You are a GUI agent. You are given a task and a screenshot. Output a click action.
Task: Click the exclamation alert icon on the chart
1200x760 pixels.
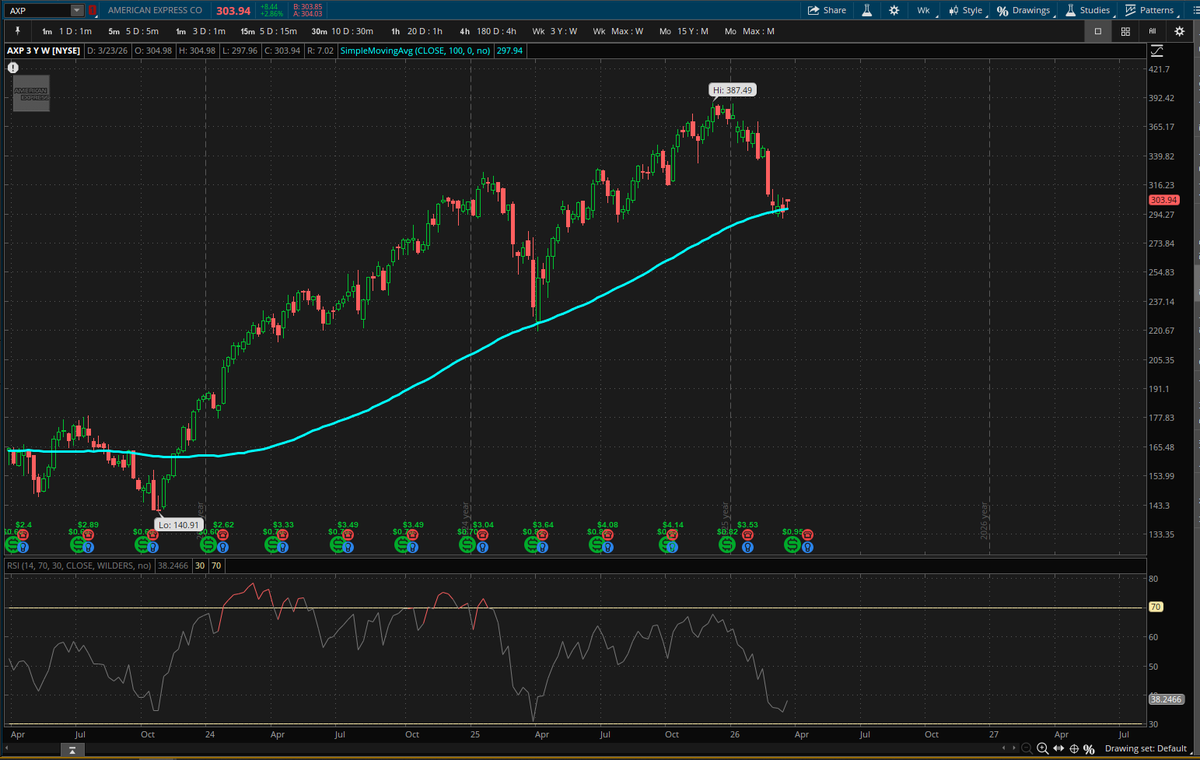(x=13, y=68)
